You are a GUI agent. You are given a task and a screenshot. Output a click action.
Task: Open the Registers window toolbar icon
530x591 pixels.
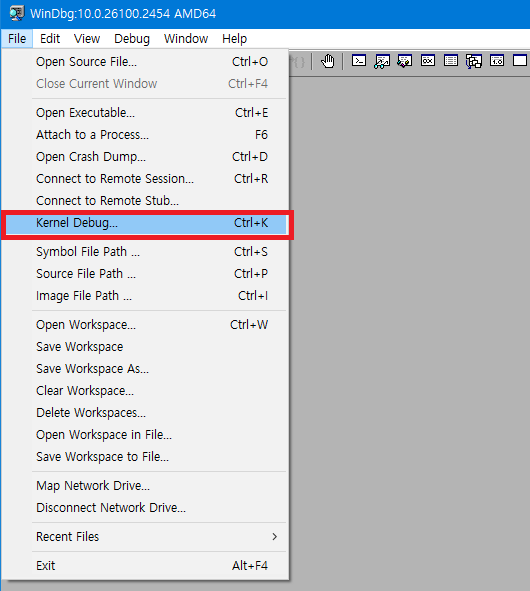tap(428, 61)
